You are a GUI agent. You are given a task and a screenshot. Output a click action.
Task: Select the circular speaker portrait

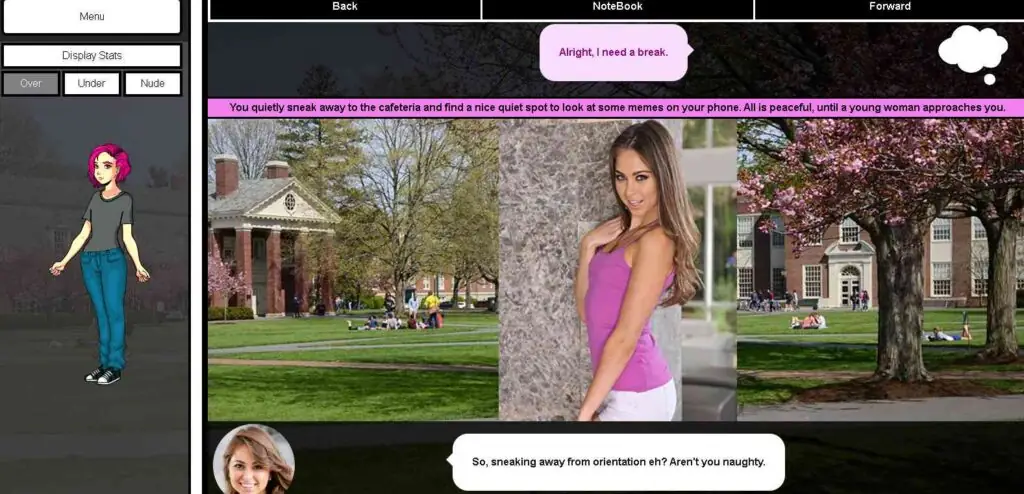[x=254, y=461]
